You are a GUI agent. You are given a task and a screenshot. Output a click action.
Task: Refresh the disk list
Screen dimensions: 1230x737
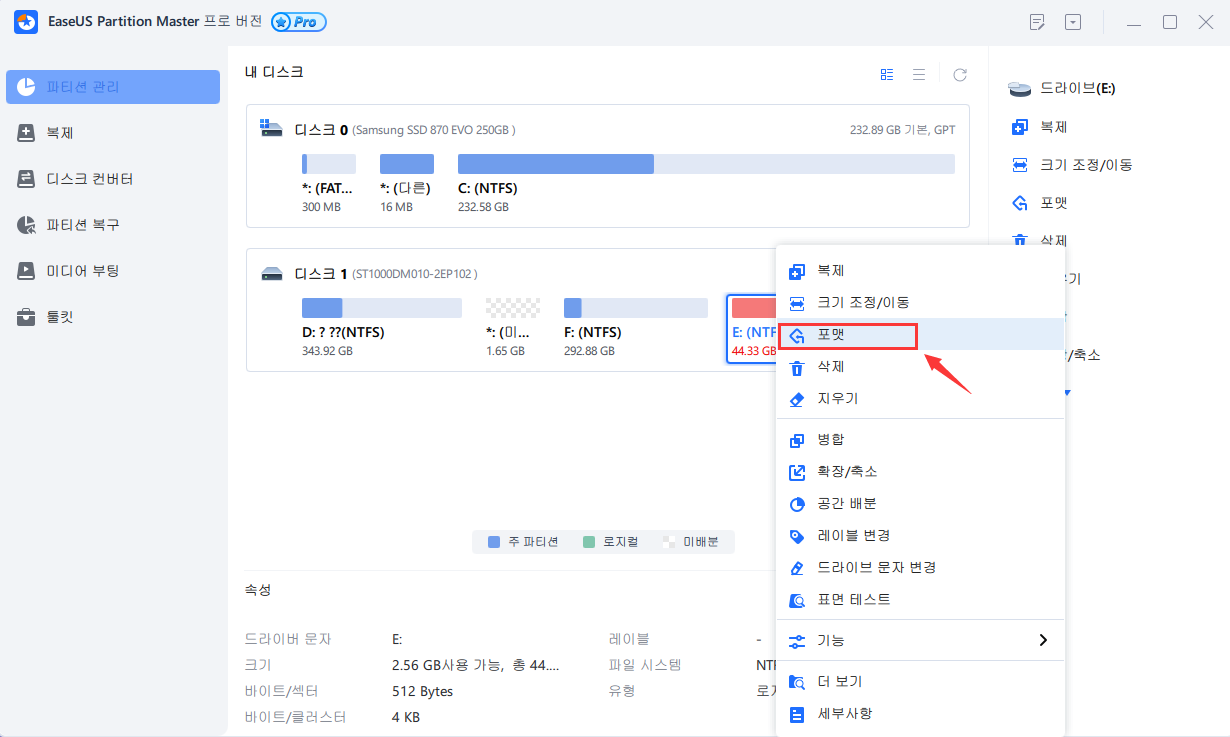(959, 74)
